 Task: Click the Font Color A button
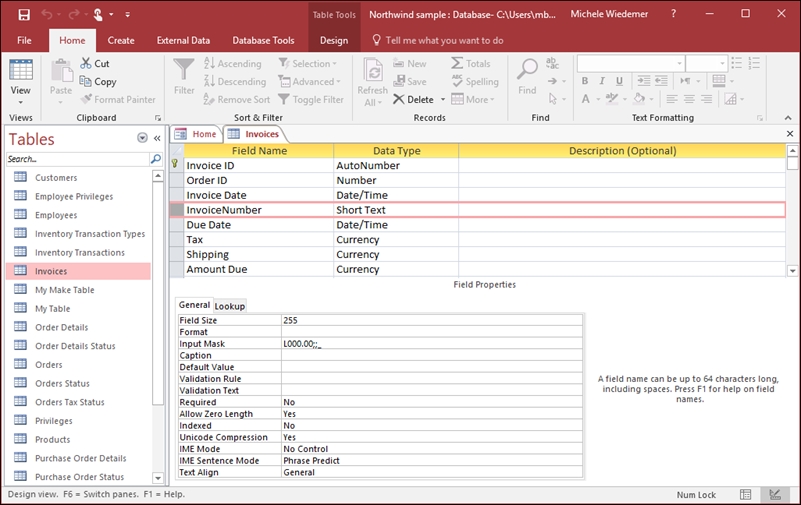coord(585,99)
